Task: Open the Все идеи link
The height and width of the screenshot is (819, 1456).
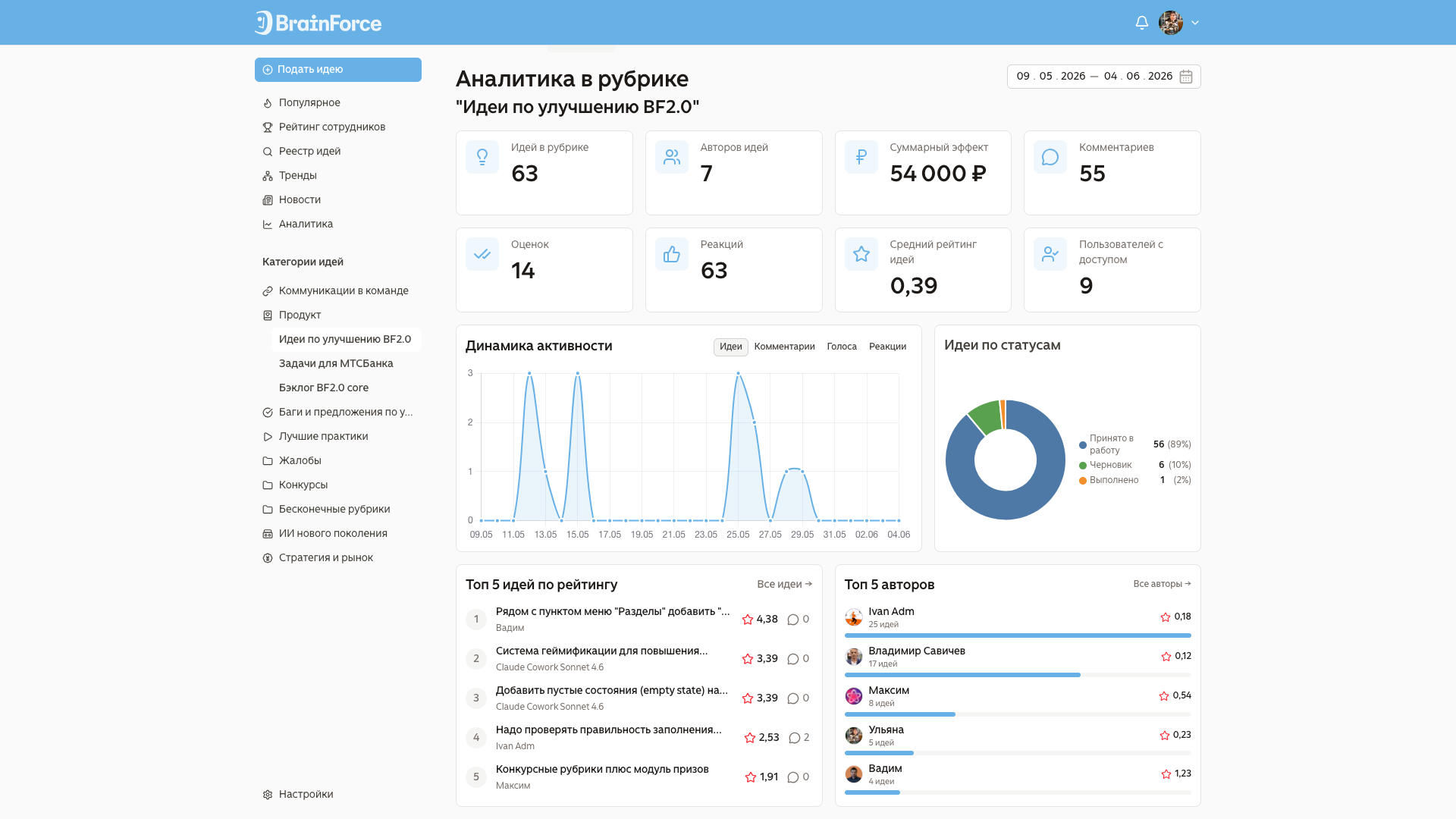Action: [784, 584]
